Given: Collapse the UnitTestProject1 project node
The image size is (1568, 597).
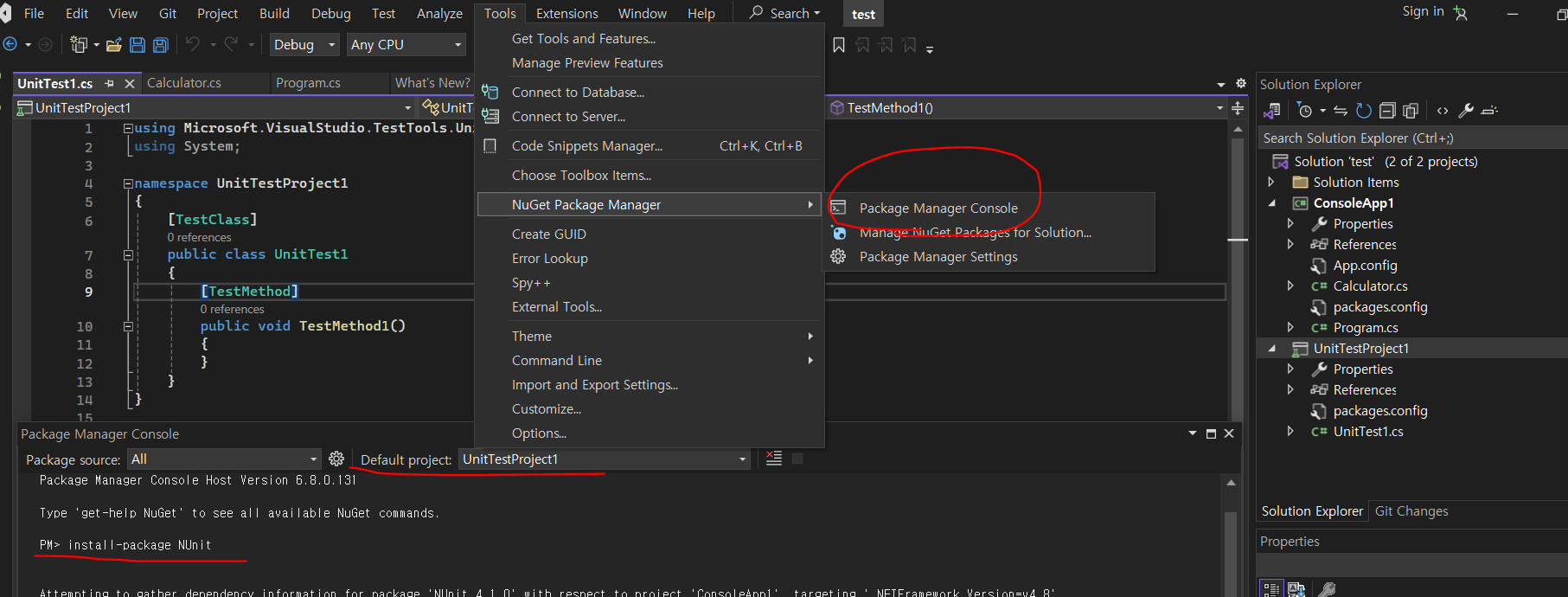Looking at the screenshot, I should [1271, 349].
